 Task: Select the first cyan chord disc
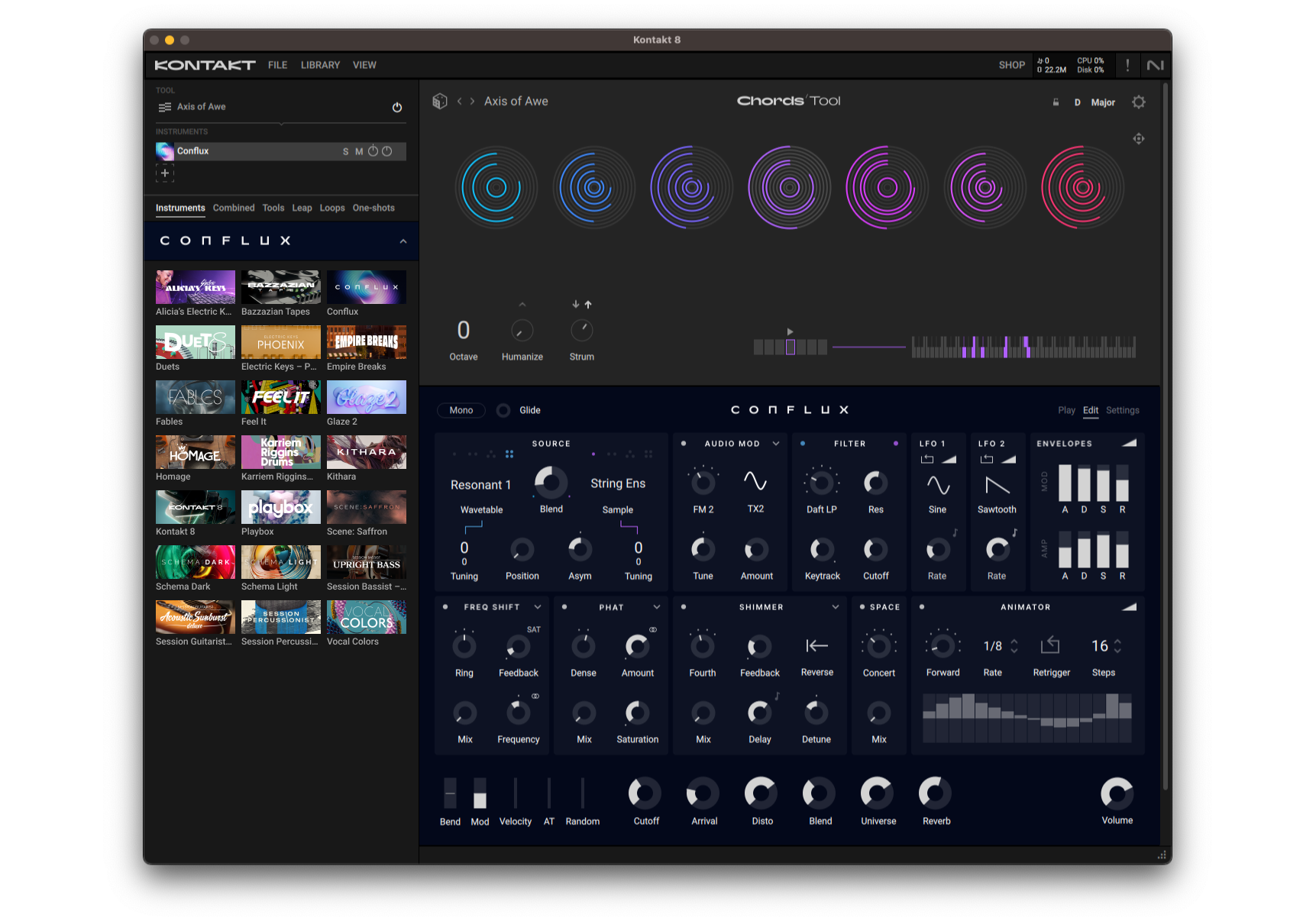(496, 188)
